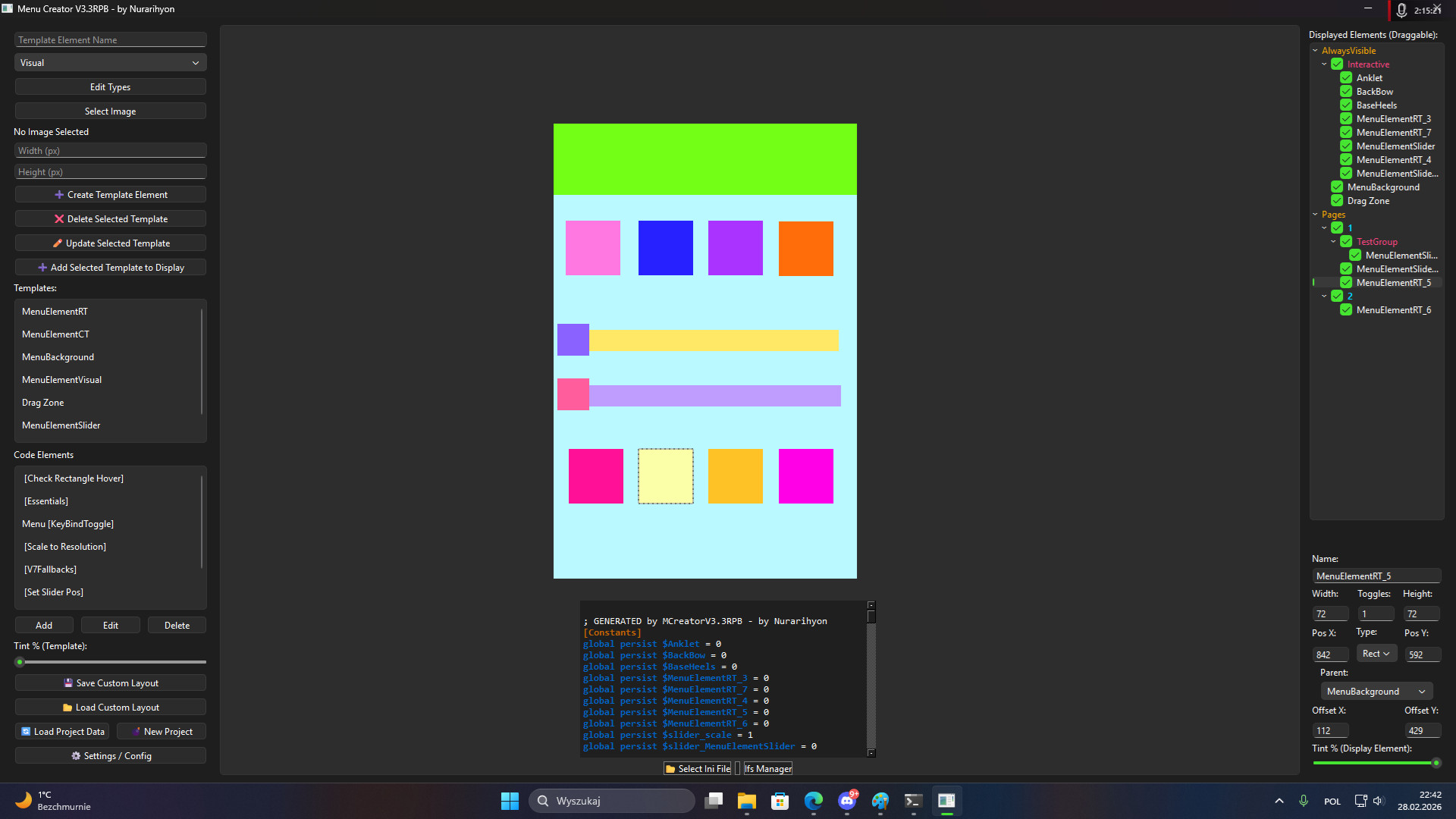Select the MenuElementRT template
The image size is (1456, 819).
coord(108,312)
